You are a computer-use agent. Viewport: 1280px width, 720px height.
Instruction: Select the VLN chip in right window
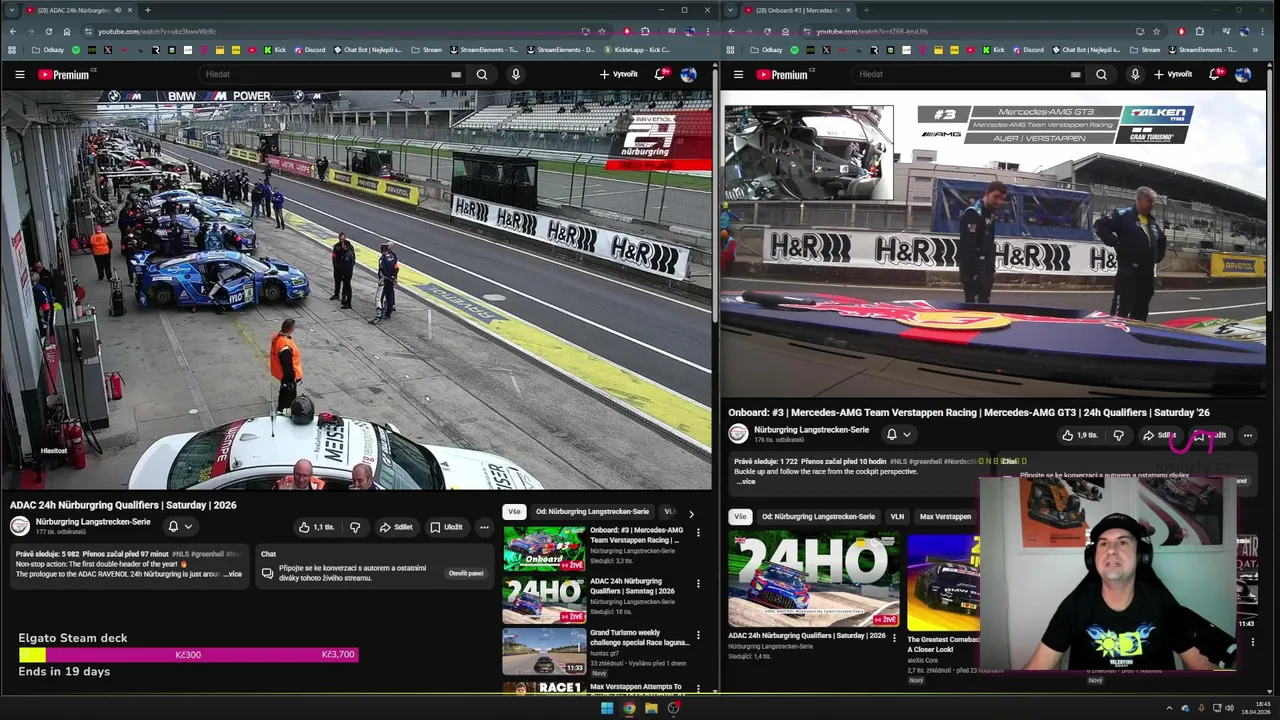point(897,517)
